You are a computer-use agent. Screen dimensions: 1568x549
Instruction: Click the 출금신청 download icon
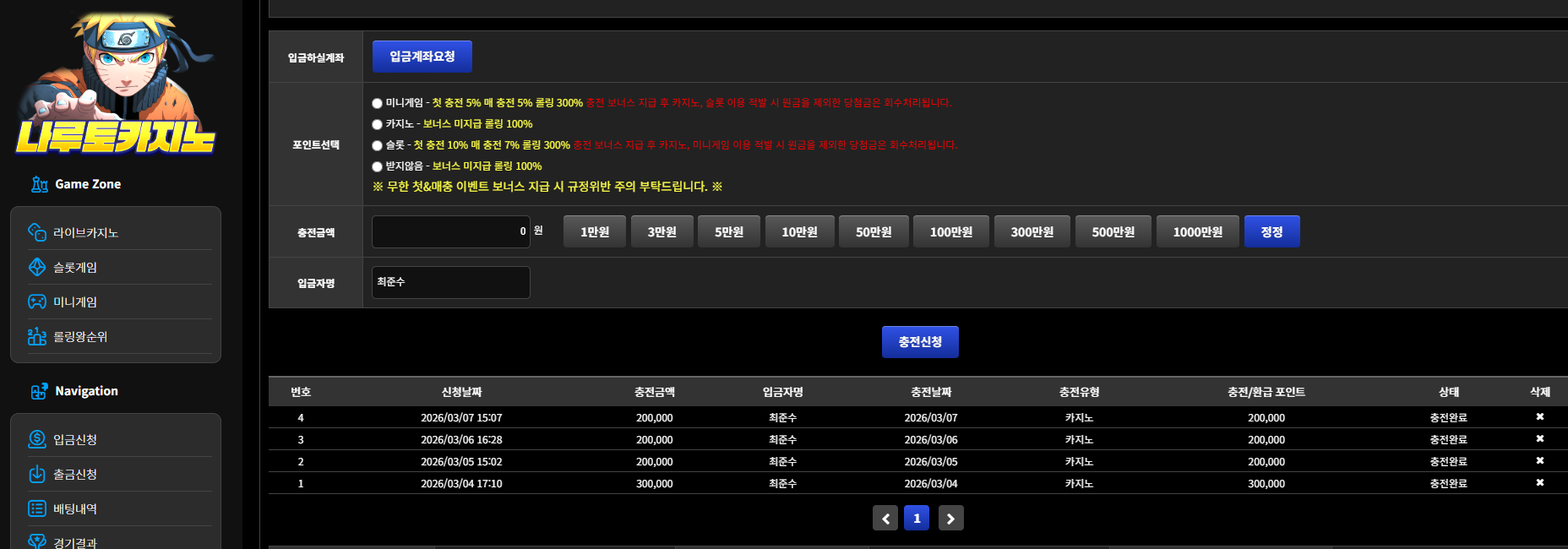[37, 474]
